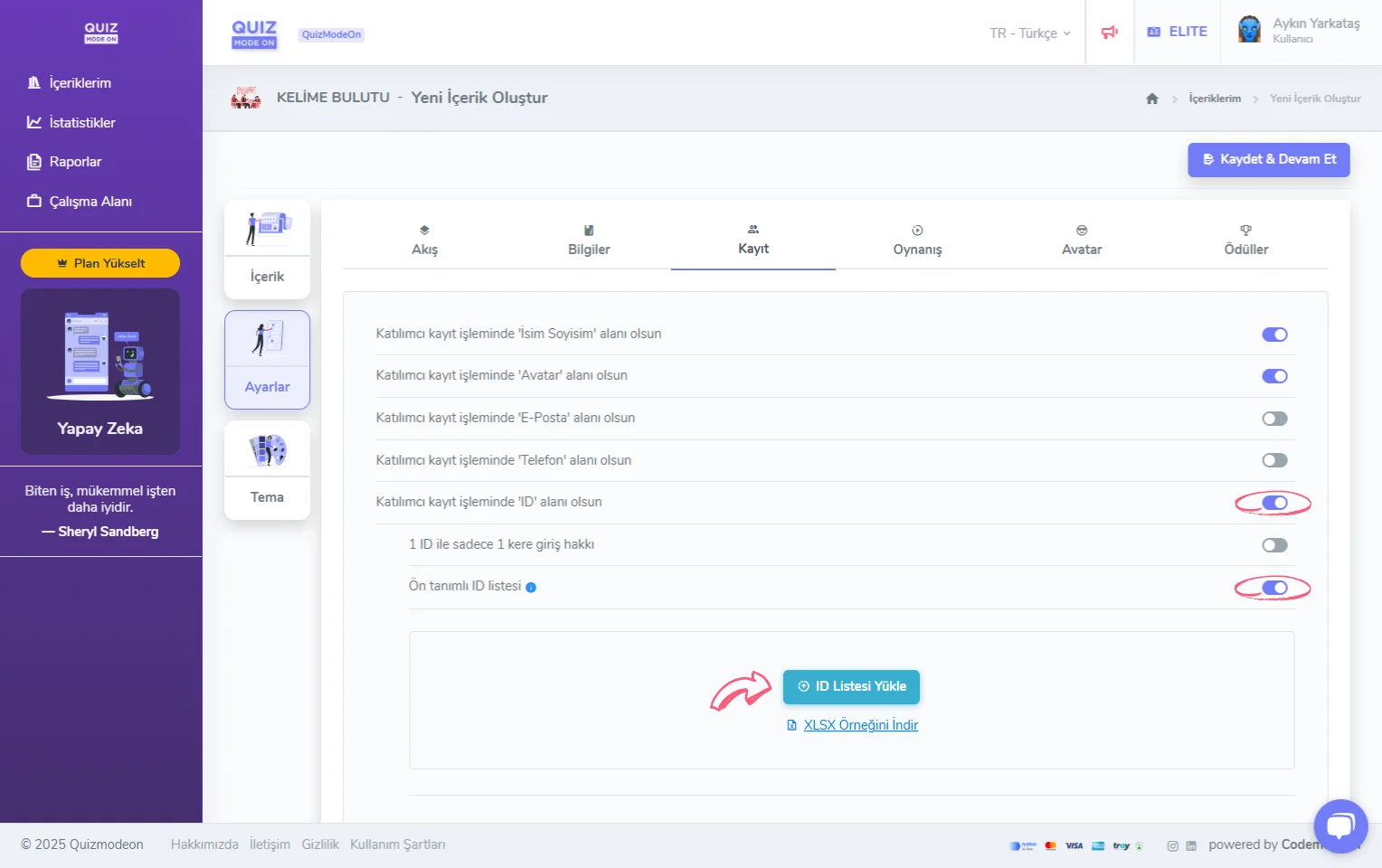Switch to the Oynanış tab
Image resolution: width=1382 pixels, height=868 pixels.
click(917, 241)
